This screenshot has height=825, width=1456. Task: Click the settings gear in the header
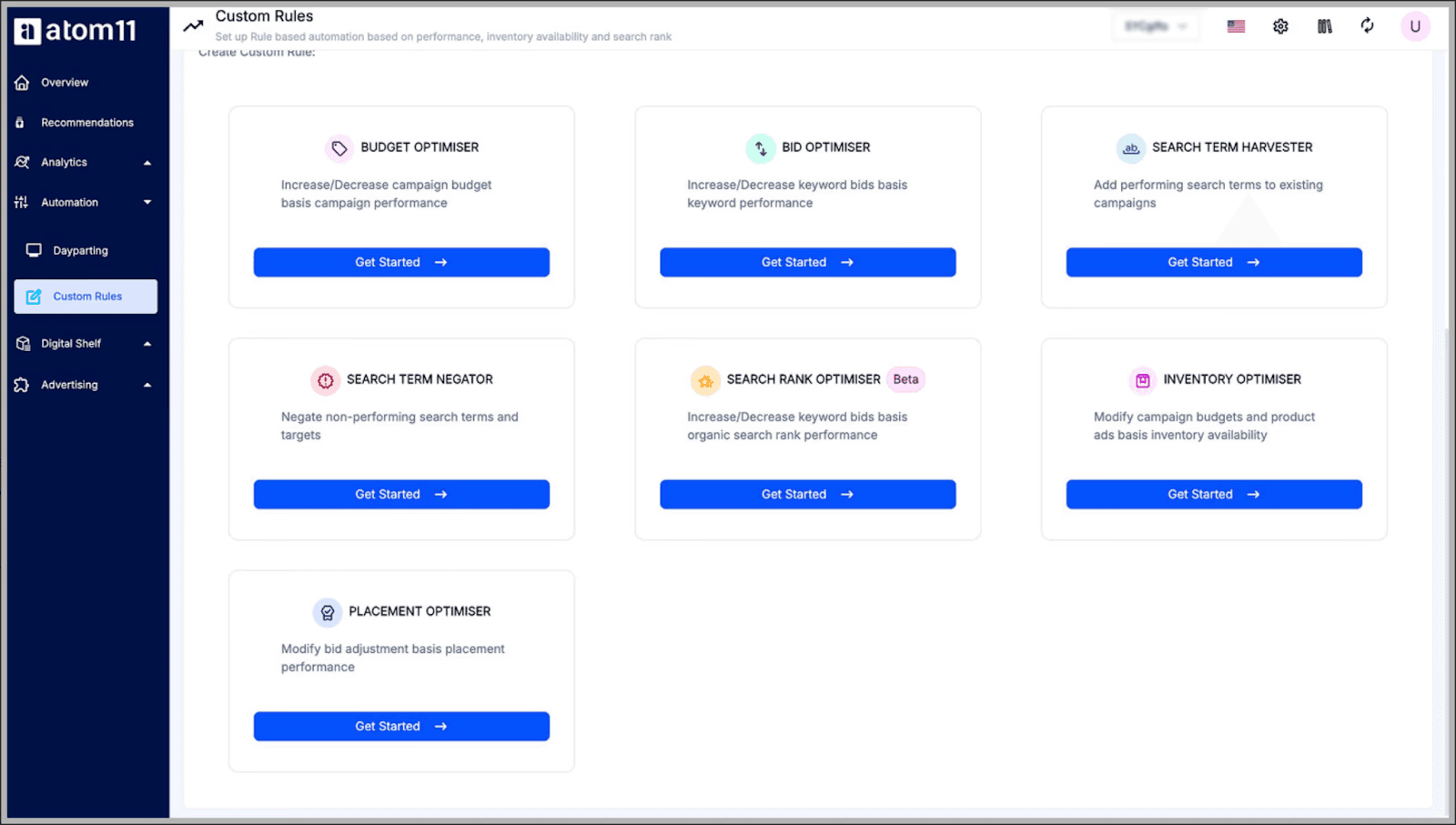click(1279, 25)
